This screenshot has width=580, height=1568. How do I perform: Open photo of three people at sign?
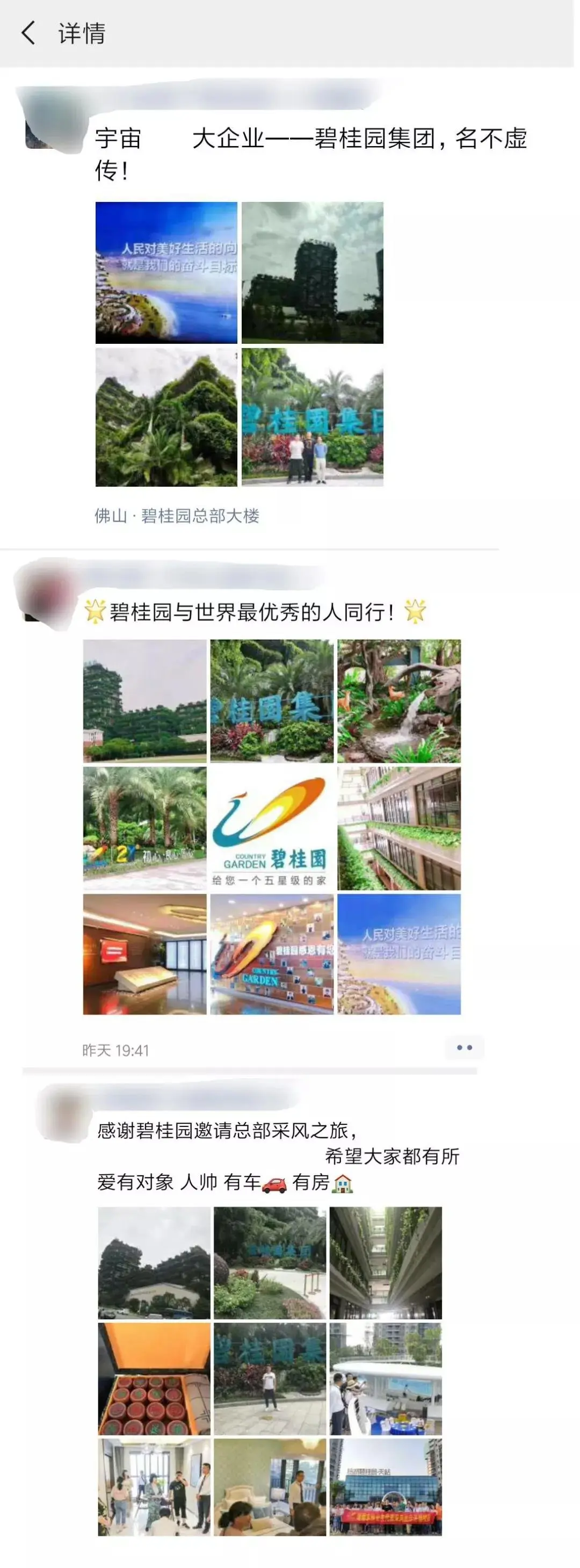[312, 417]
